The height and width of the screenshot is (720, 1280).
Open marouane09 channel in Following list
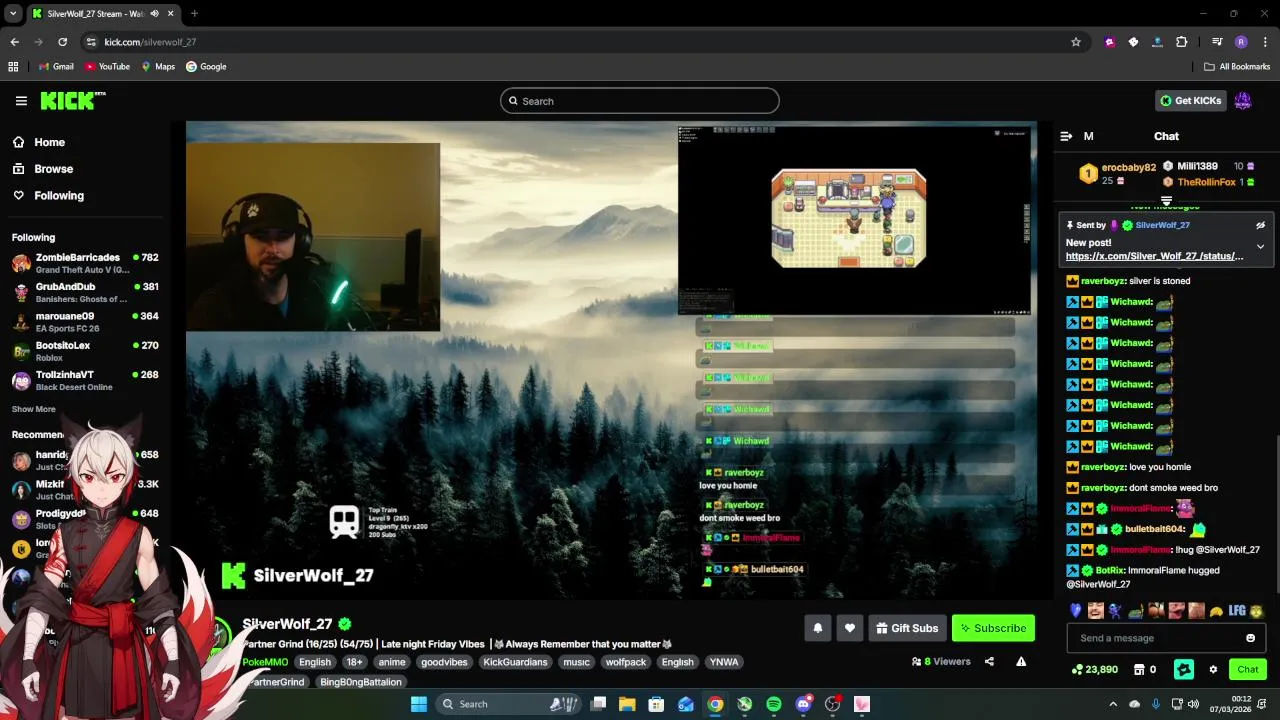pyautogui.click(x=85, y=321)
